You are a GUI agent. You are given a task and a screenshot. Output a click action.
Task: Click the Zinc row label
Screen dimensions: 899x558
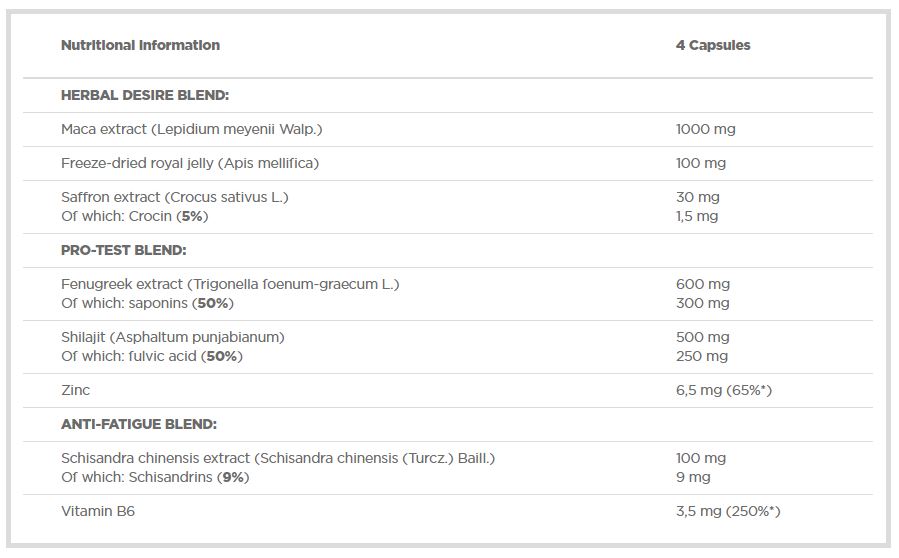click(x=76, y=390)
